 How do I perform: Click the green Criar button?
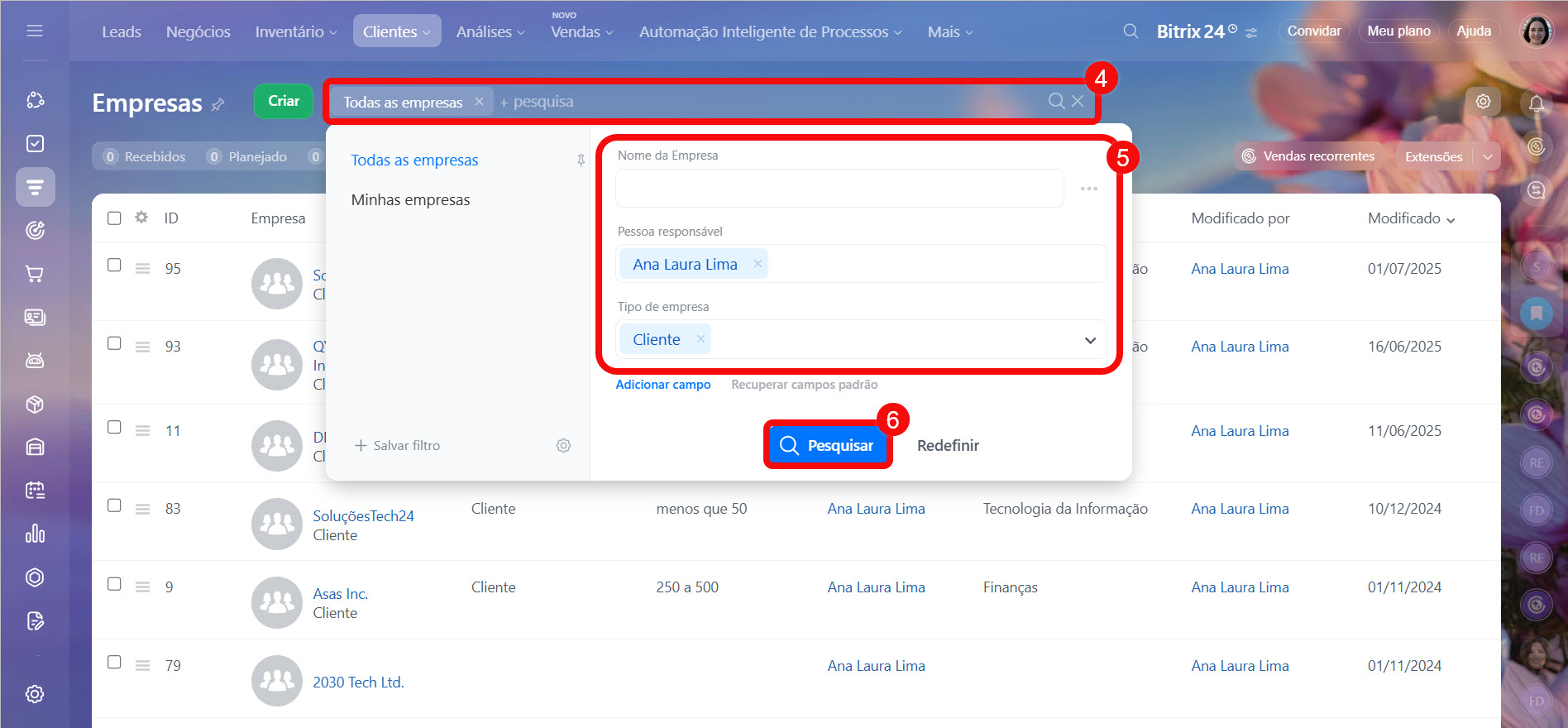pyautogui.click(x=284, y=101)
